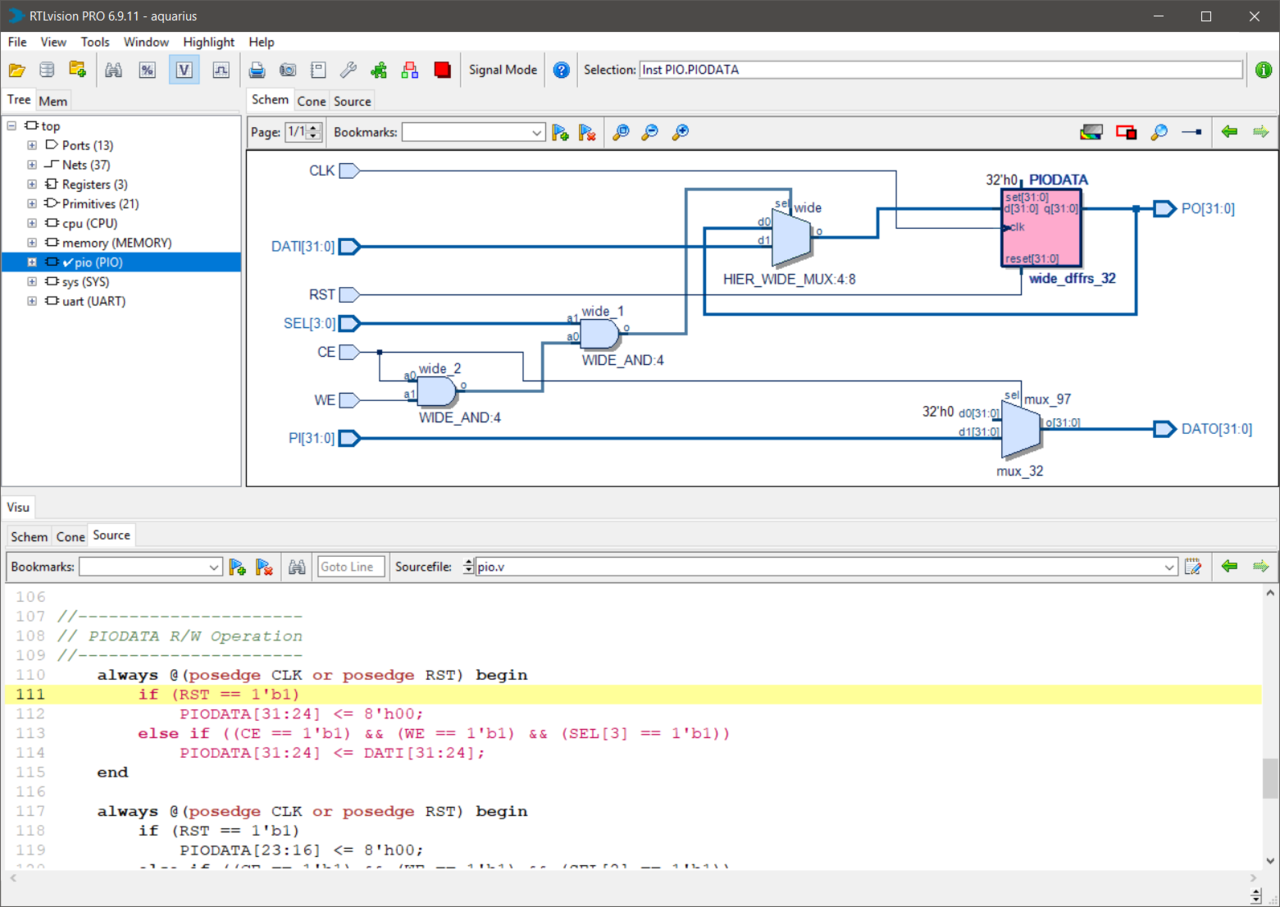This screenshot has height=907, width=1280.
Task: Toggle the V view mode button
Action: (x=184, y=70)
